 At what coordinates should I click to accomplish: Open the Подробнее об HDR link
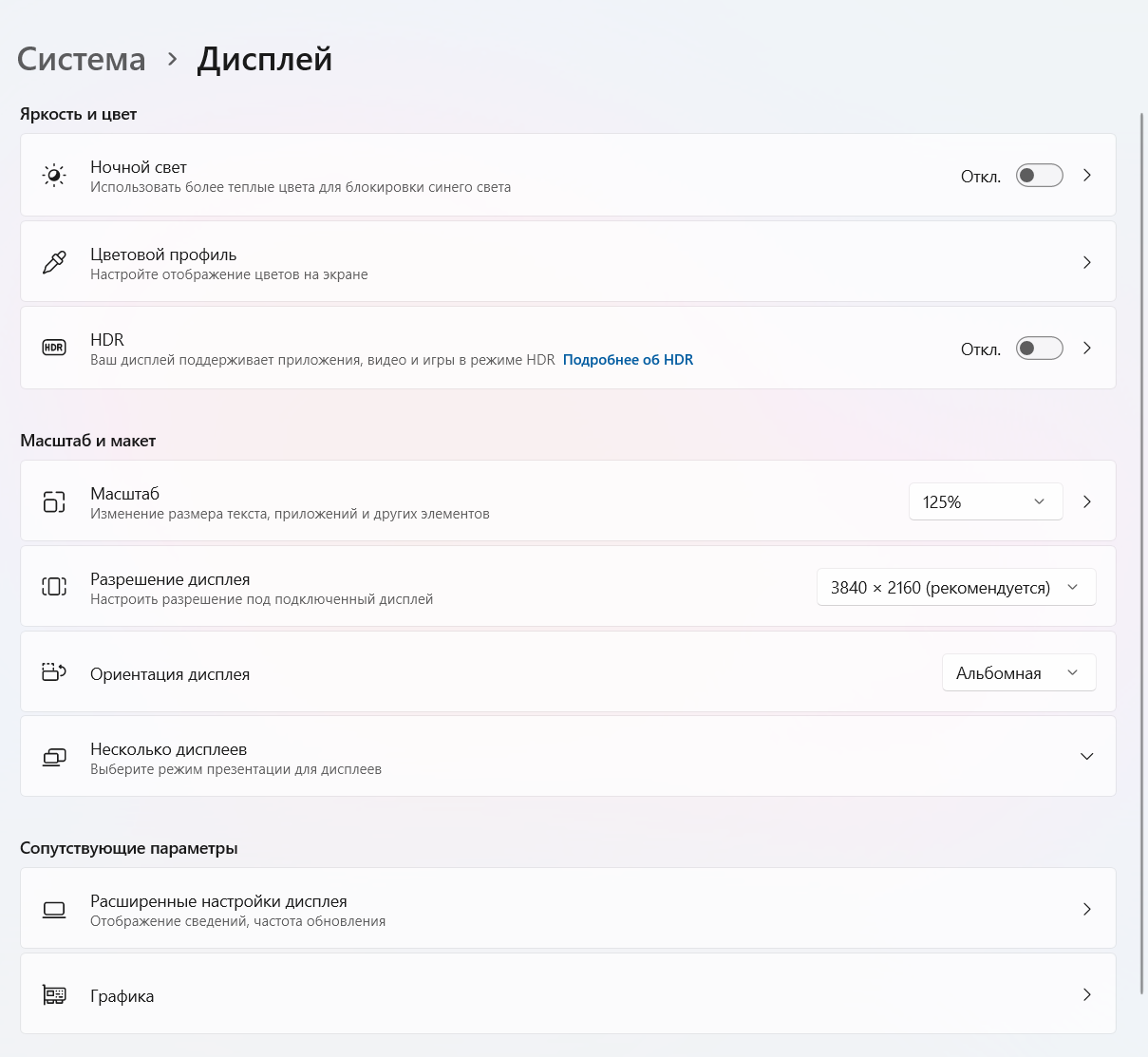point(628,360)
